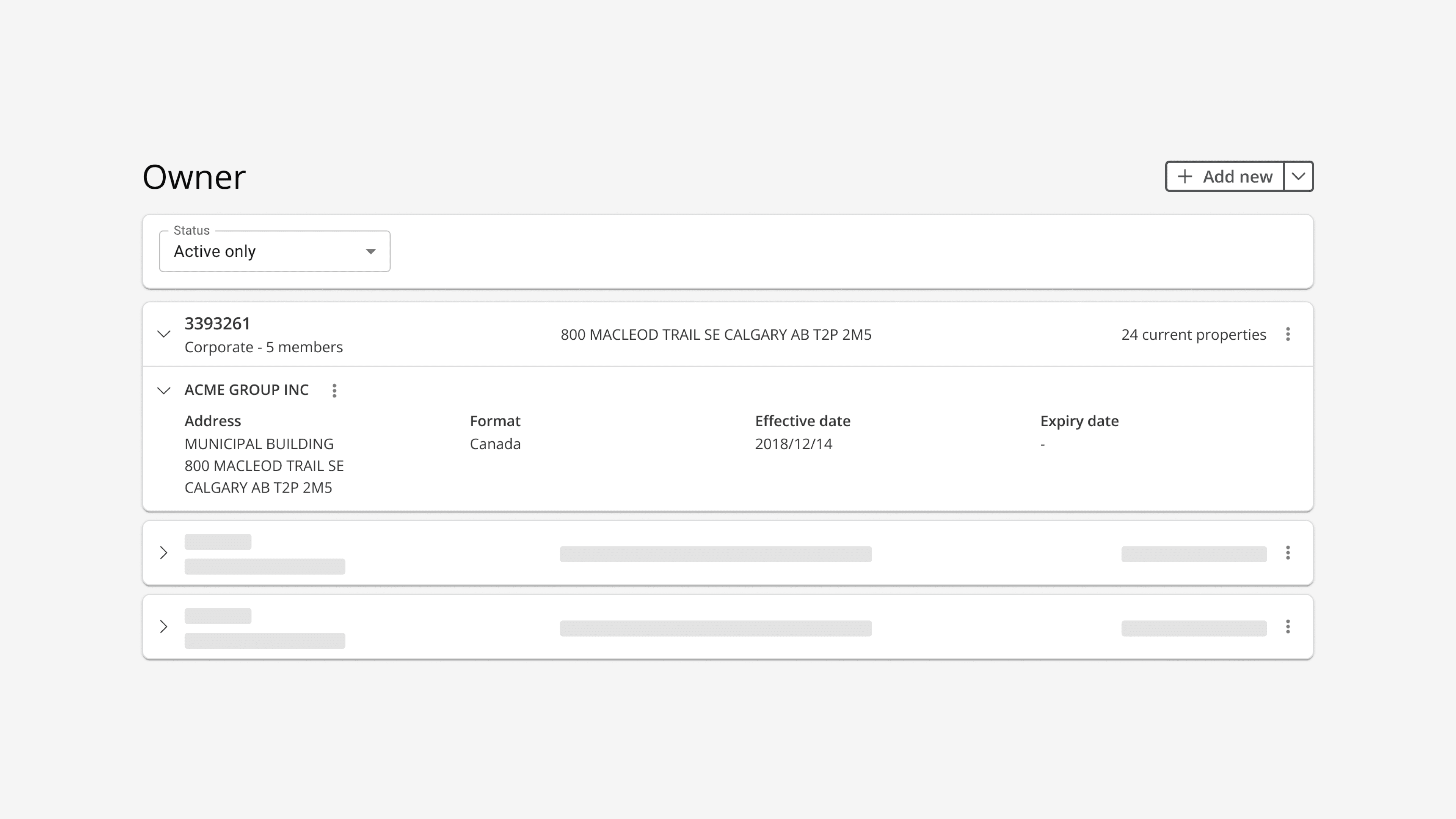Click the 800 MACLEOD TRAIL header address
The image size is (1456, 819).
(x=715, y=334)
